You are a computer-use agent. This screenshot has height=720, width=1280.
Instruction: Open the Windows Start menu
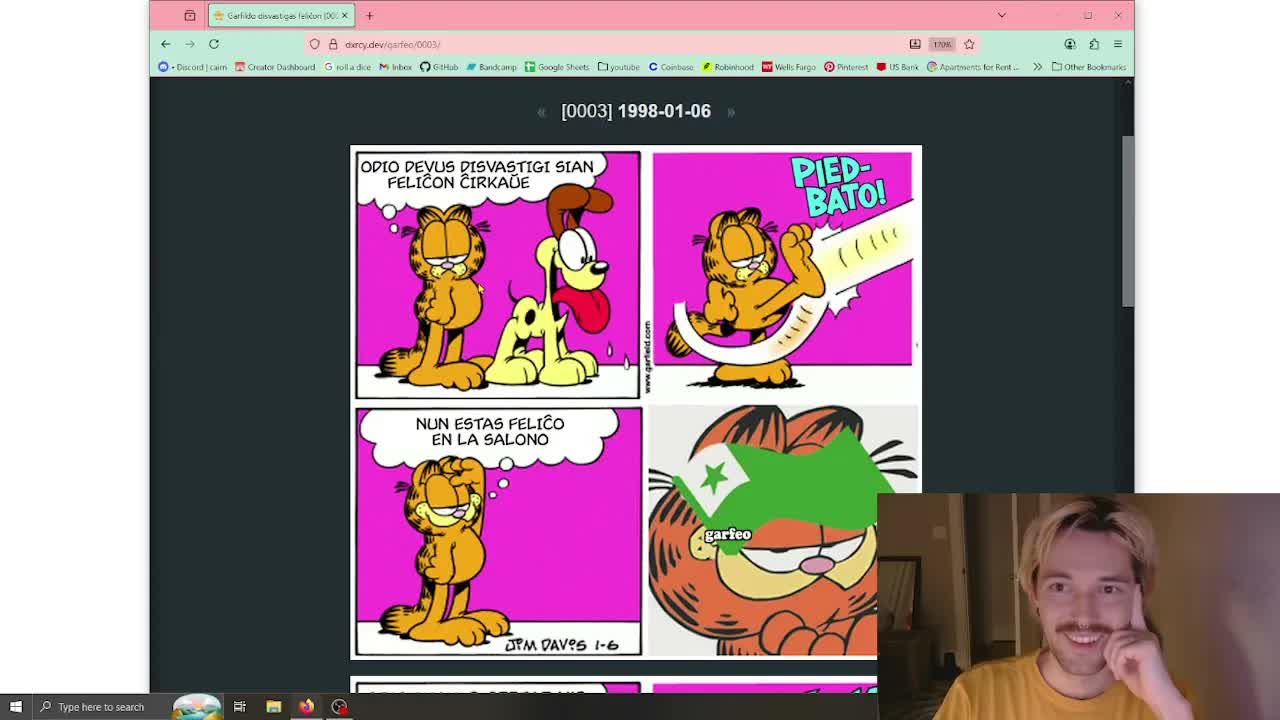click(15, 707)
